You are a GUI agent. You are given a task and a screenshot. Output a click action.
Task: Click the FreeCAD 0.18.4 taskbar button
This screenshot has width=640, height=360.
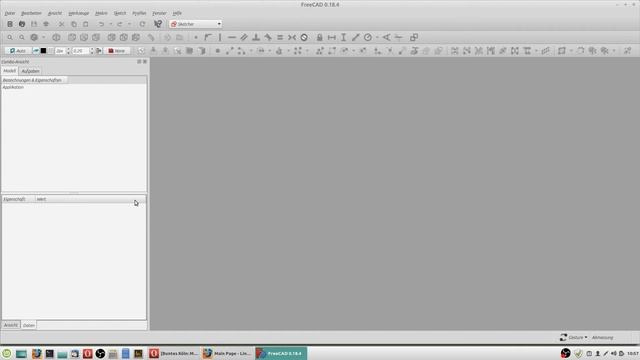[281, 353]
